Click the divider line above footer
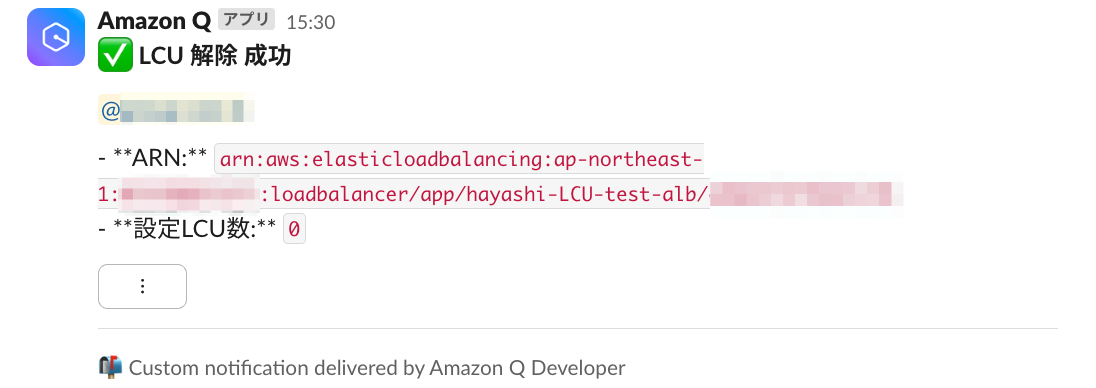Image resolution: width=1096 pixels, height=388 pixels. point(577,328)
